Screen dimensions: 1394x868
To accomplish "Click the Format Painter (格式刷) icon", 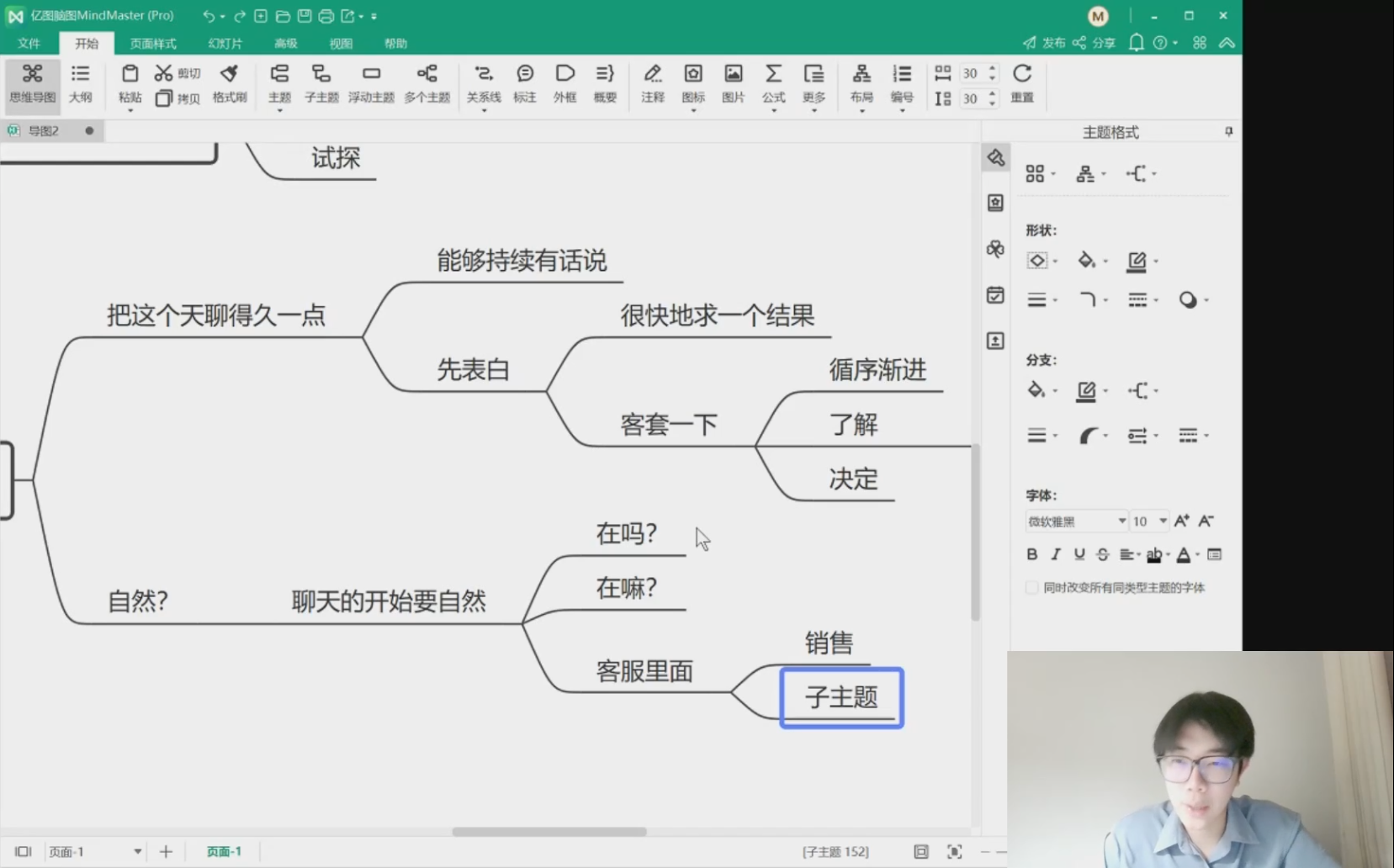I will coord(229,82).
